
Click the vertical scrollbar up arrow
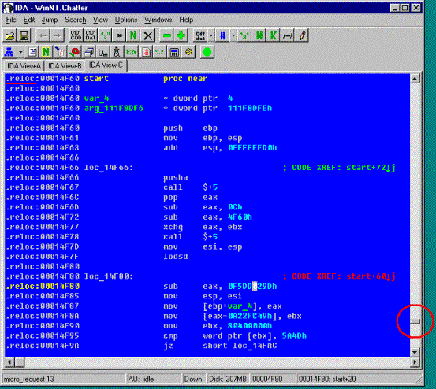click(414, 79)
